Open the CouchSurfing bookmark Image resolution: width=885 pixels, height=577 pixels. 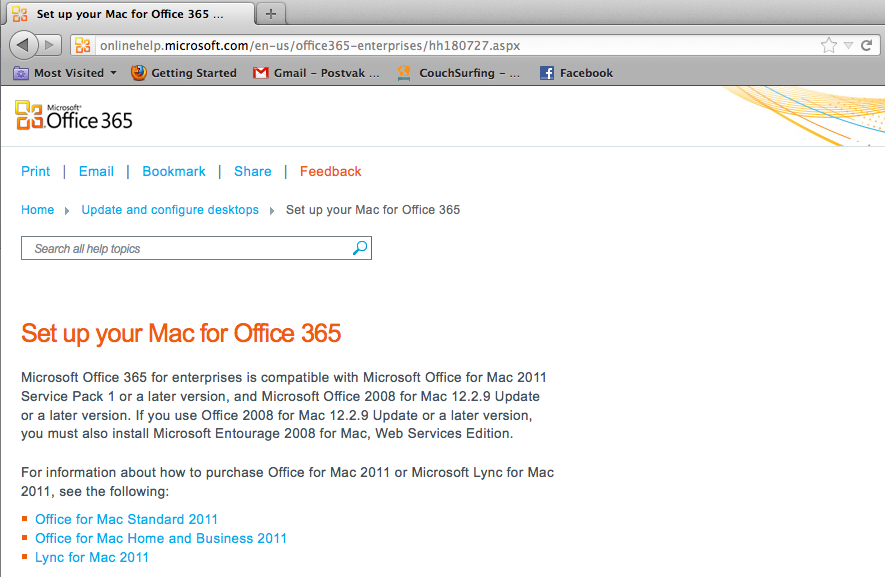click(458, 73)
